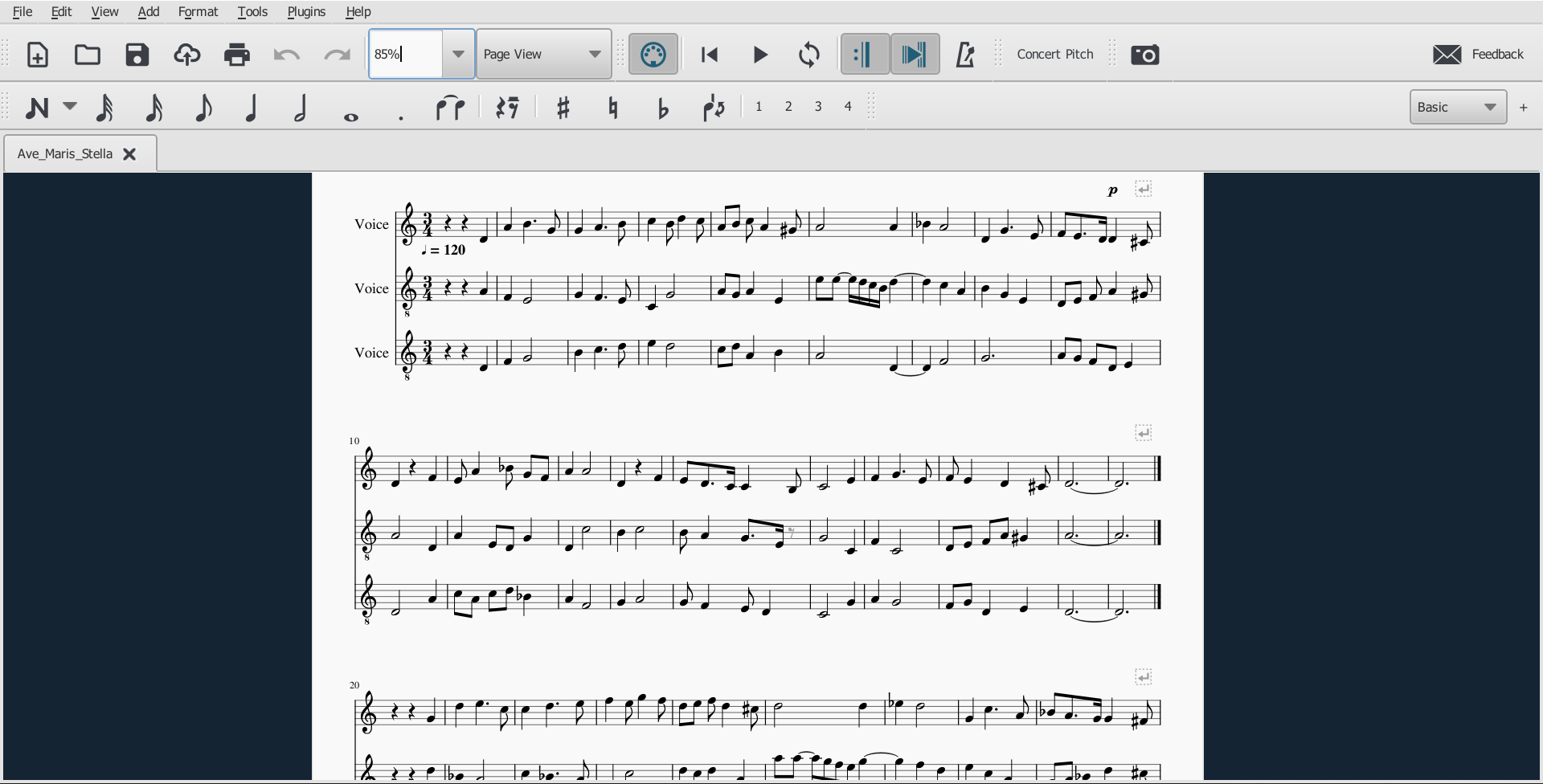Open the Plugins menu
Viewport: 1543px width, 784px height.
[x=306, y=11]
